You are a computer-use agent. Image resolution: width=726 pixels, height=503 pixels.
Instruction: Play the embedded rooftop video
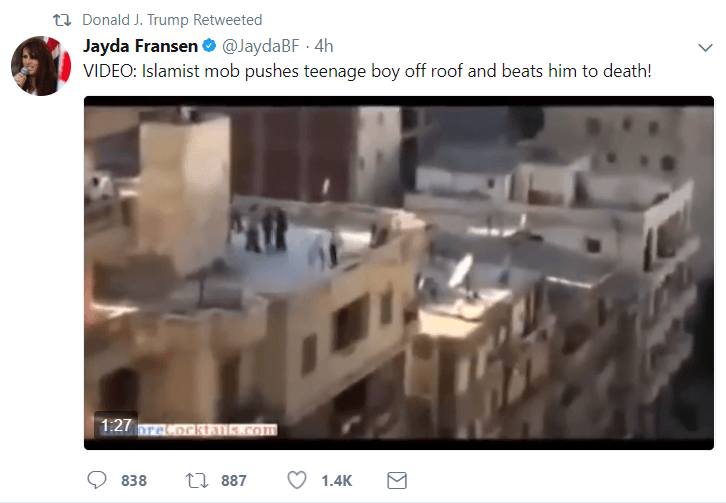[399, 273]
